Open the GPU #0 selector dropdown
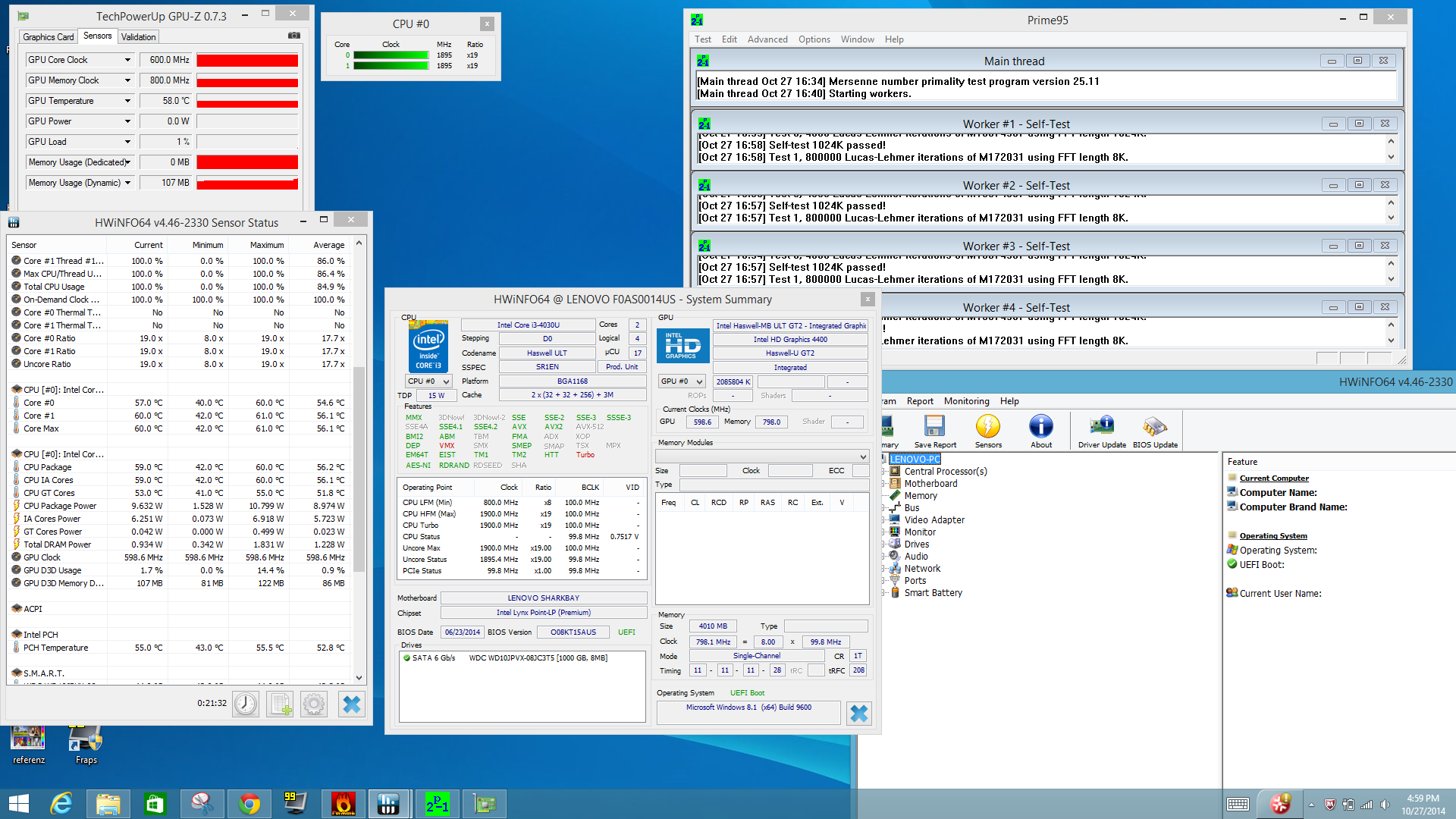The width and height of the screenshot is (1456, 819). [682, 381]
